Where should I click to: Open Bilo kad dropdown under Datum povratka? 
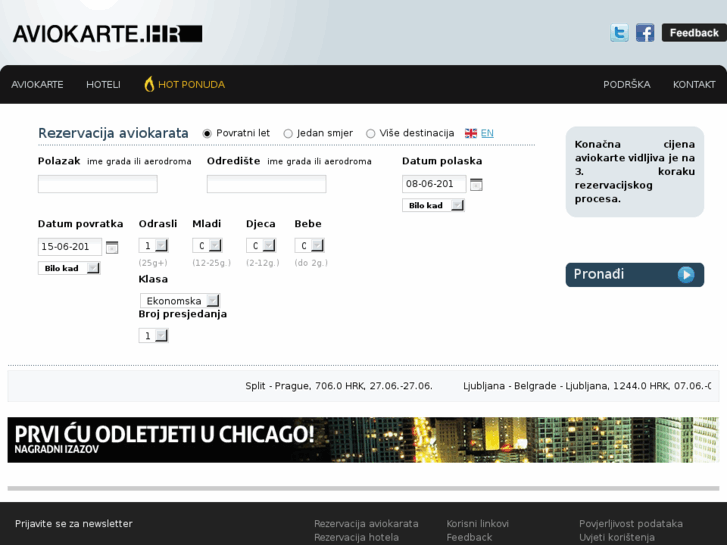click(x=69, y=268)
